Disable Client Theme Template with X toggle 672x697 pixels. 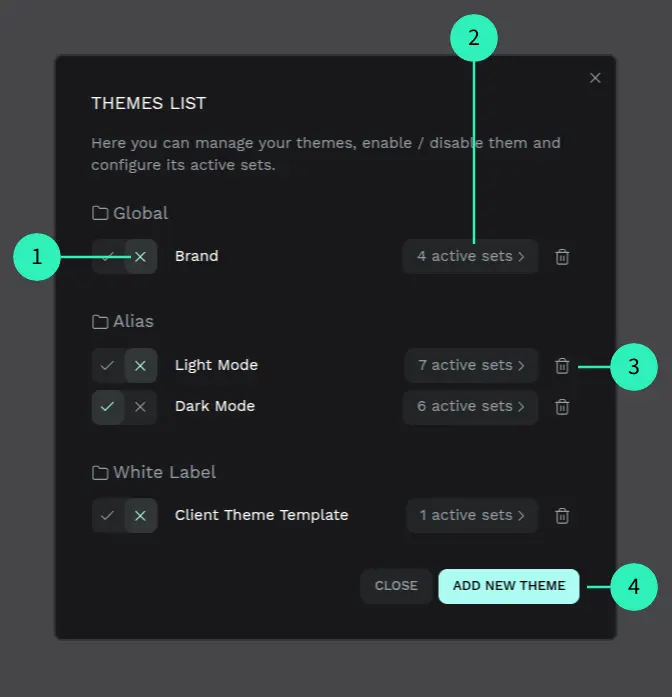[140, 516]
